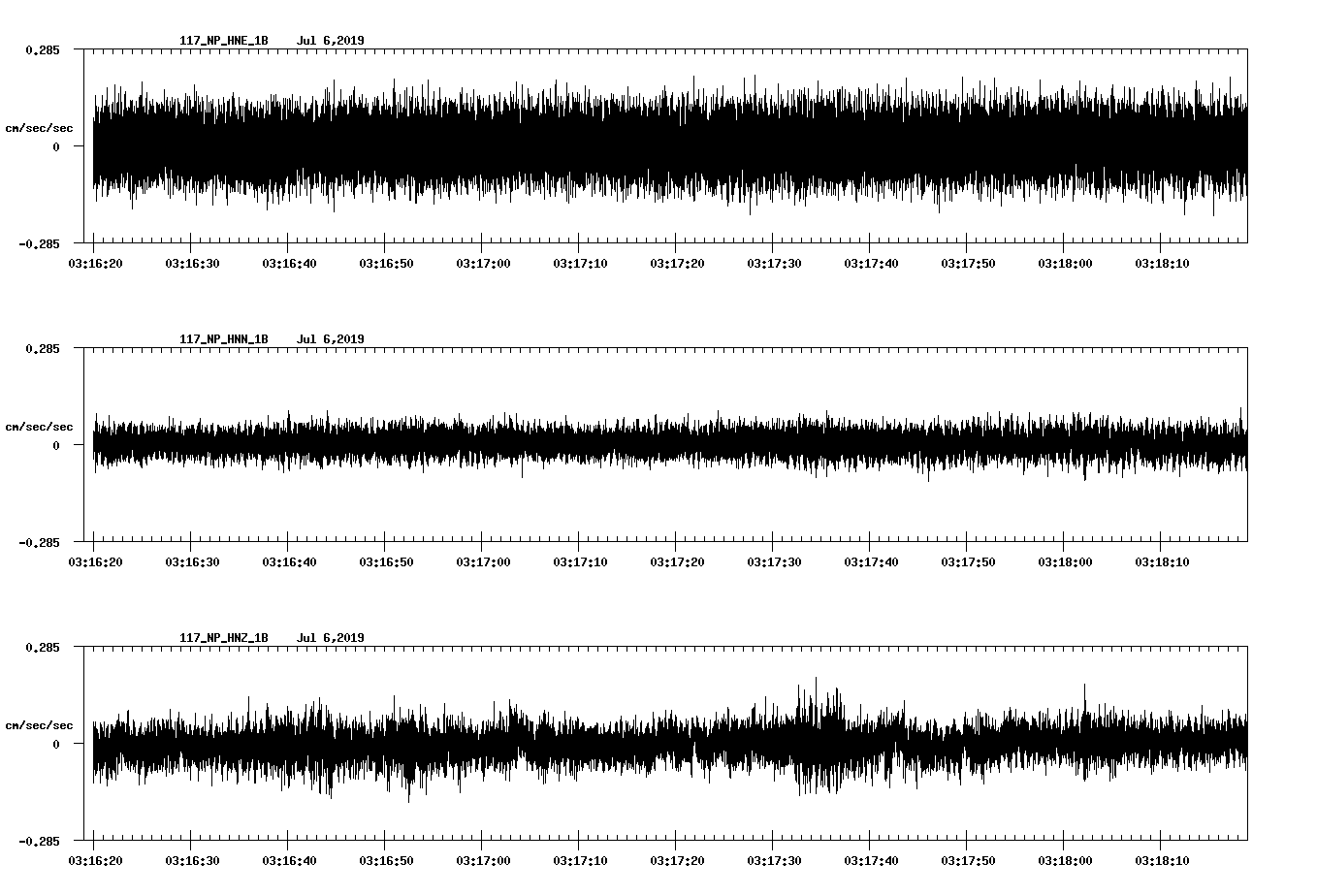The width and height of the screenshot is (1317, 896).
Task: Click the 03:16:40 time label under HNE plot
Action: [289, 263]
